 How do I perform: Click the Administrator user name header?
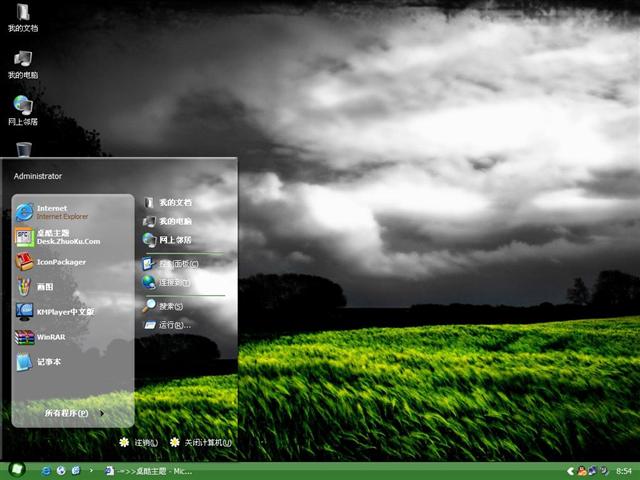point(38,176)
